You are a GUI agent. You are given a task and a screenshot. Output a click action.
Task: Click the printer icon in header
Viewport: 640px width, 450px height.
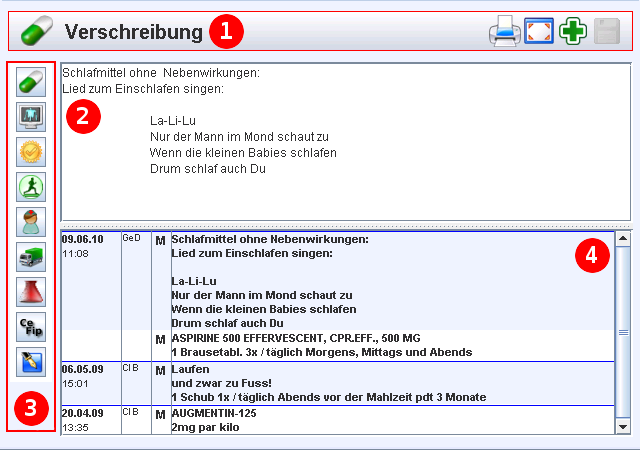coord(504,31)
